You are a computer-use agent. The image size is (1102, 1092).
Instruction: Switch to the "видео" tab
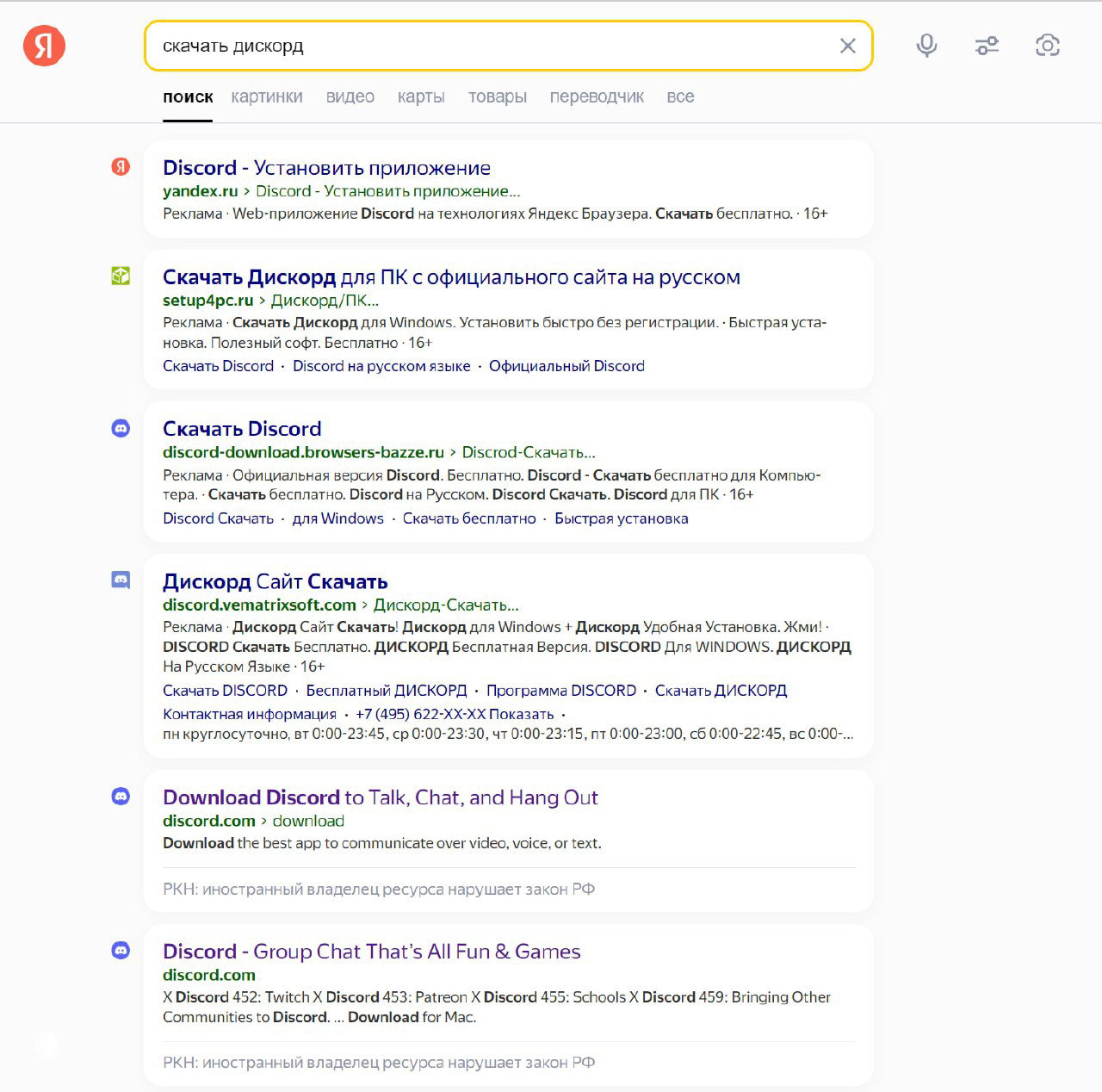tap(350, 97)
